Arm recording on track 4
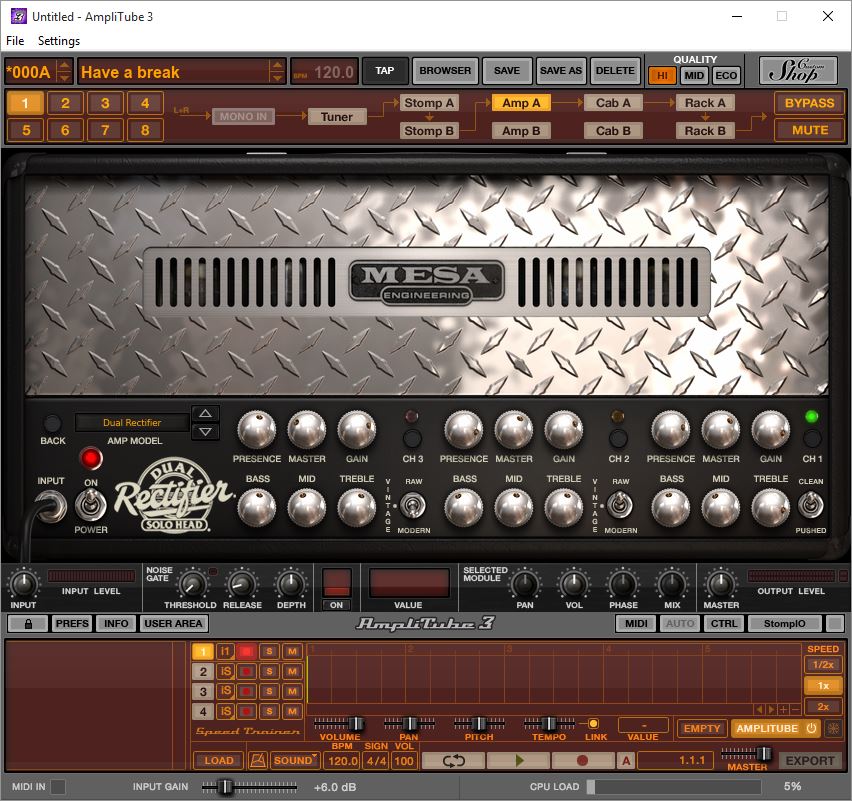 [x=246, y=711]
